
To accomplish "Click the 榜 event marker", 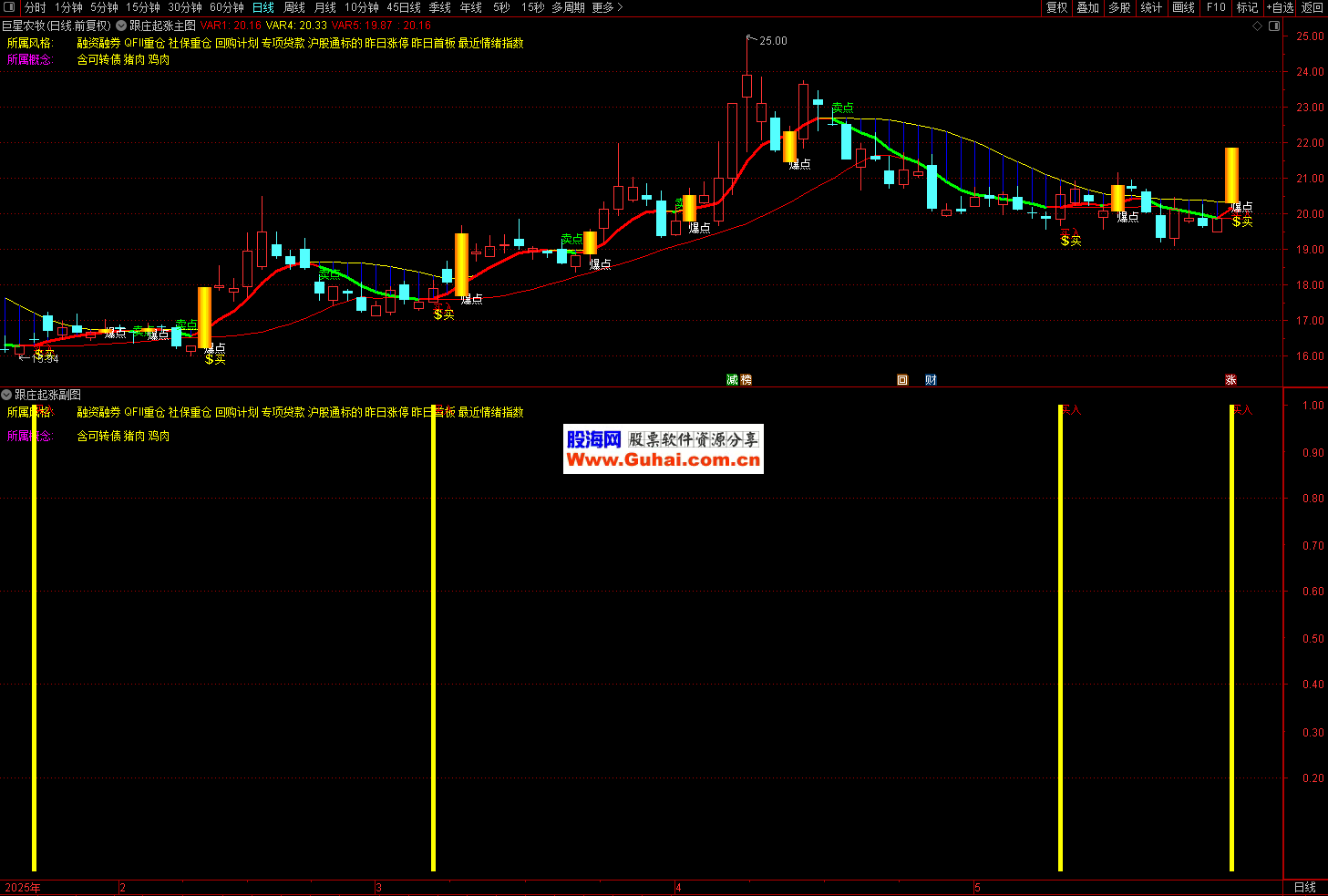I will click(746, 380).
